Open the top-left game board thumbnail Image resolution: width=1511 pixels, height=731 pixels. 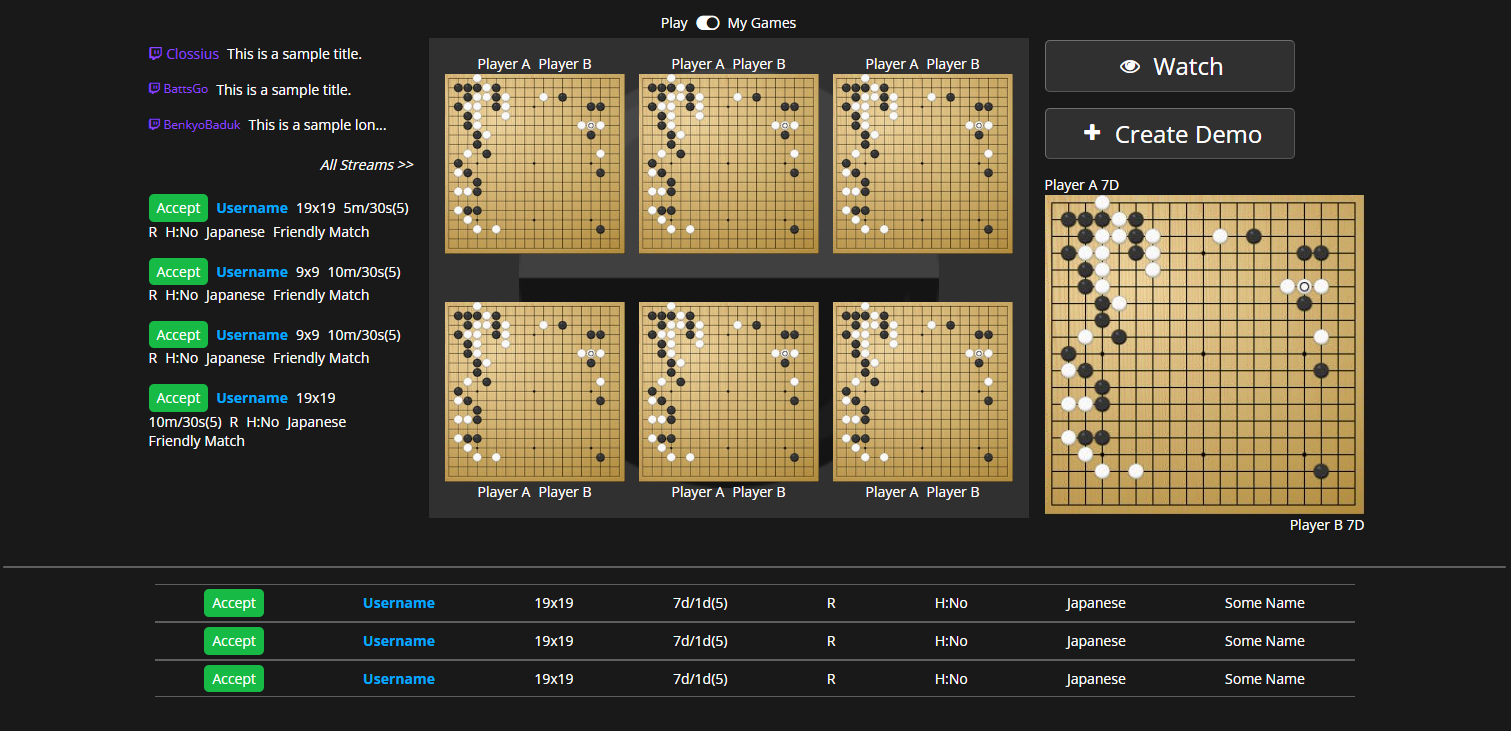click(535, 164)
